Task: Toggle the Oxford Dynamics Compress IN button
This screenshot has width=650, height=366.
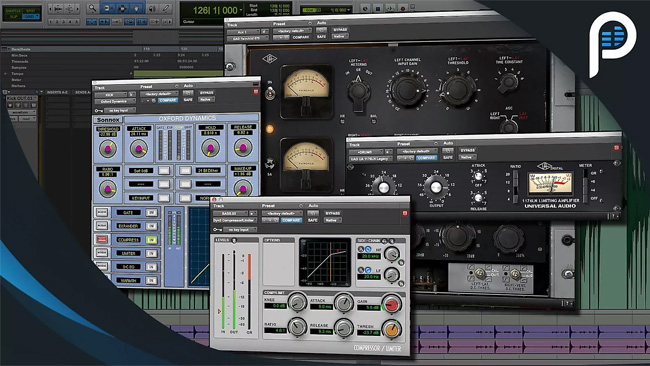Action: 152,240
